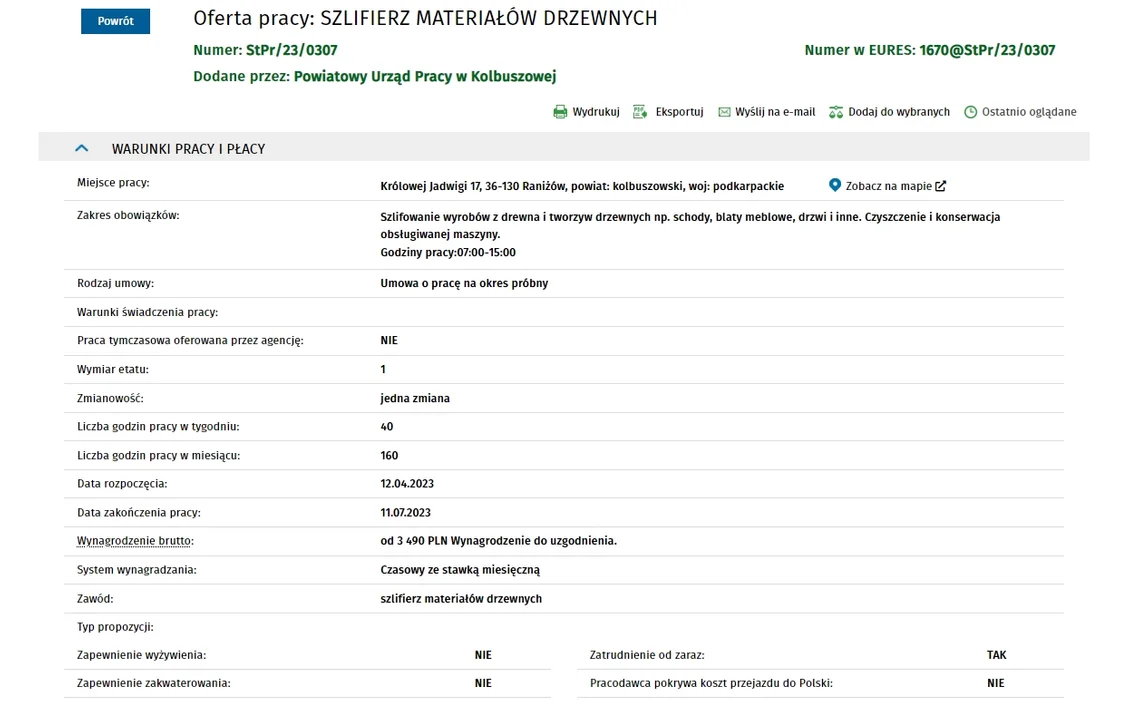Click the Zakres obowiązków label
Screen dimensions: 1139x720
(128, 215)
